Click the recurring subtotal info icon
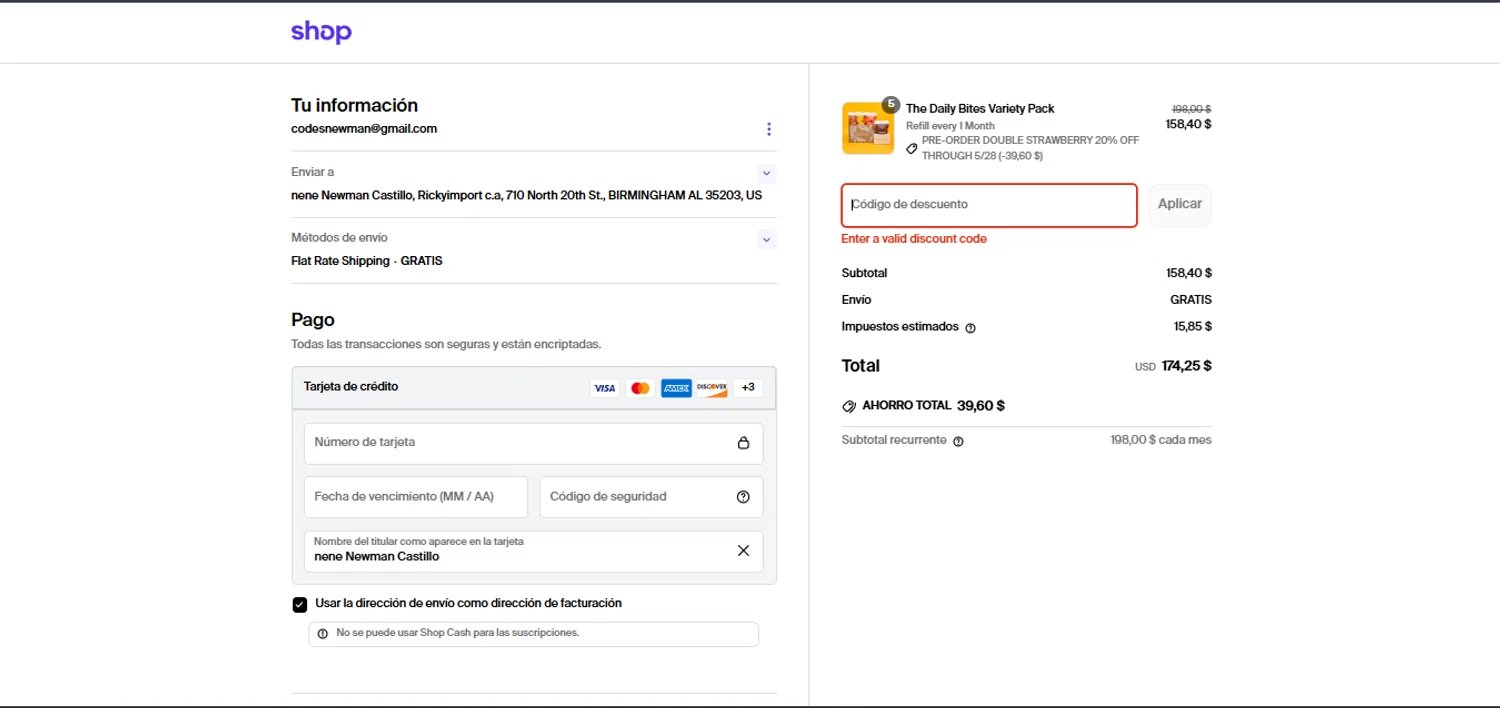The height and width of the screenshot is (708, 1500). click(958, 441)
